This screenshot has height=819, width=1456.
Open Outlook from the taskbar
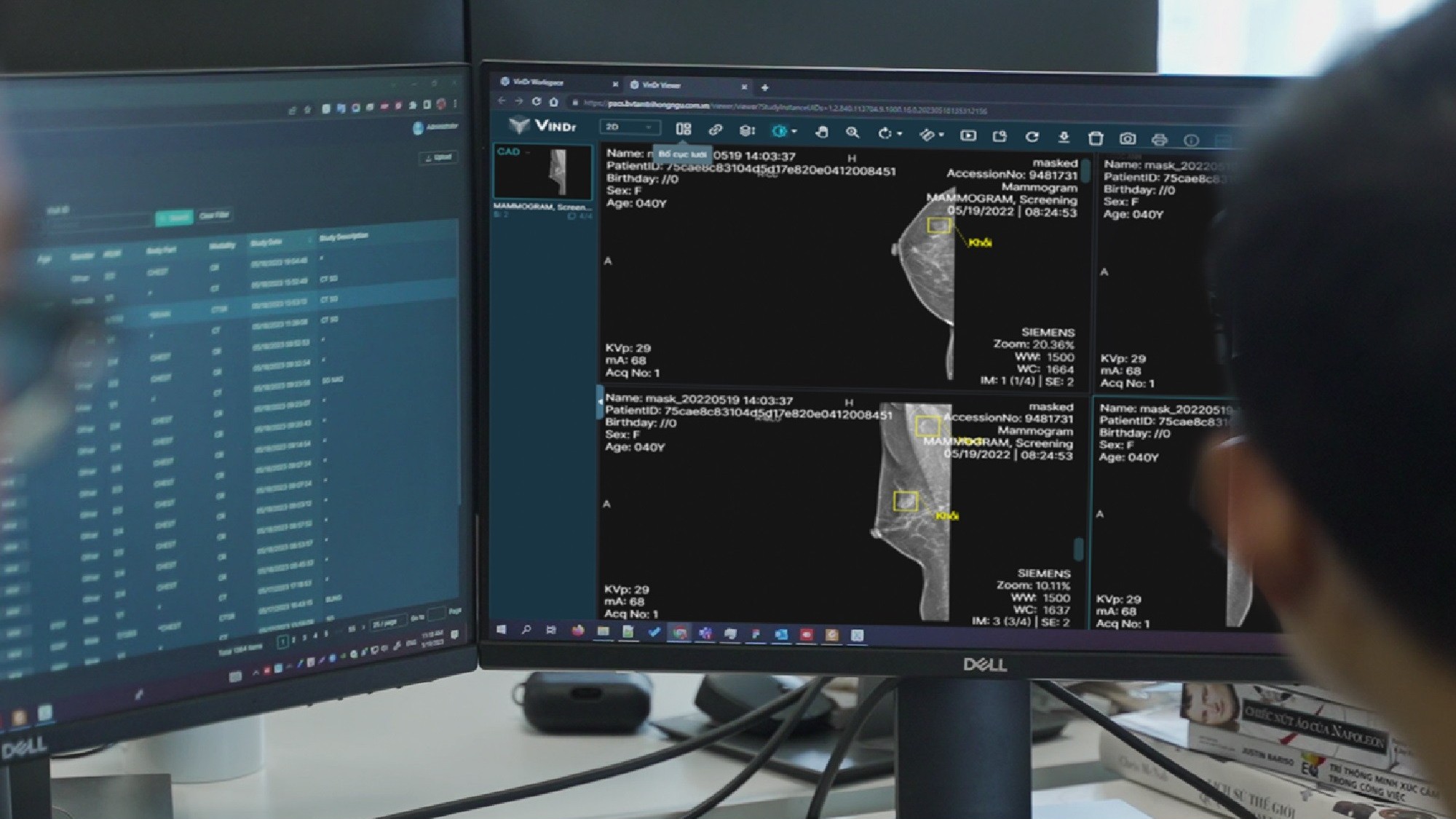point(780,635)
